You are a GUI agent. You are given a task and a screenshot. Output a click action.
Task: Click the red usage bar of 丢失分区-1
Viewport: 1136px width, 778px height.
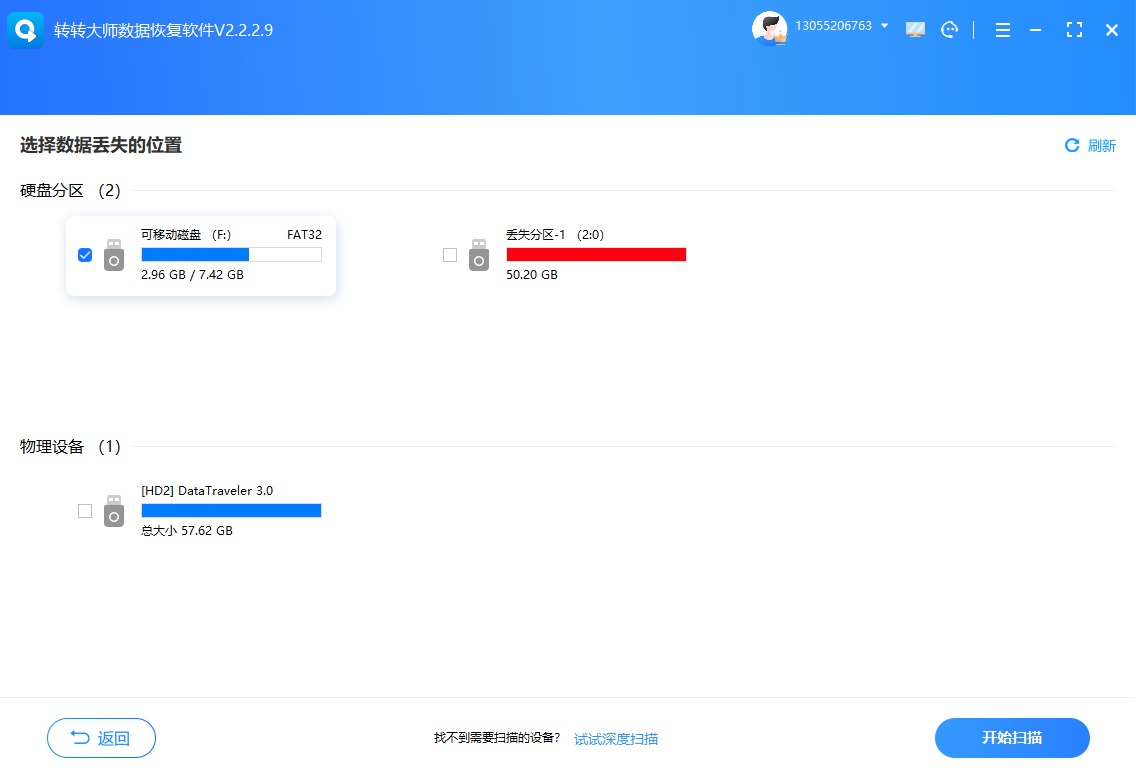click(x=596, y=254)
